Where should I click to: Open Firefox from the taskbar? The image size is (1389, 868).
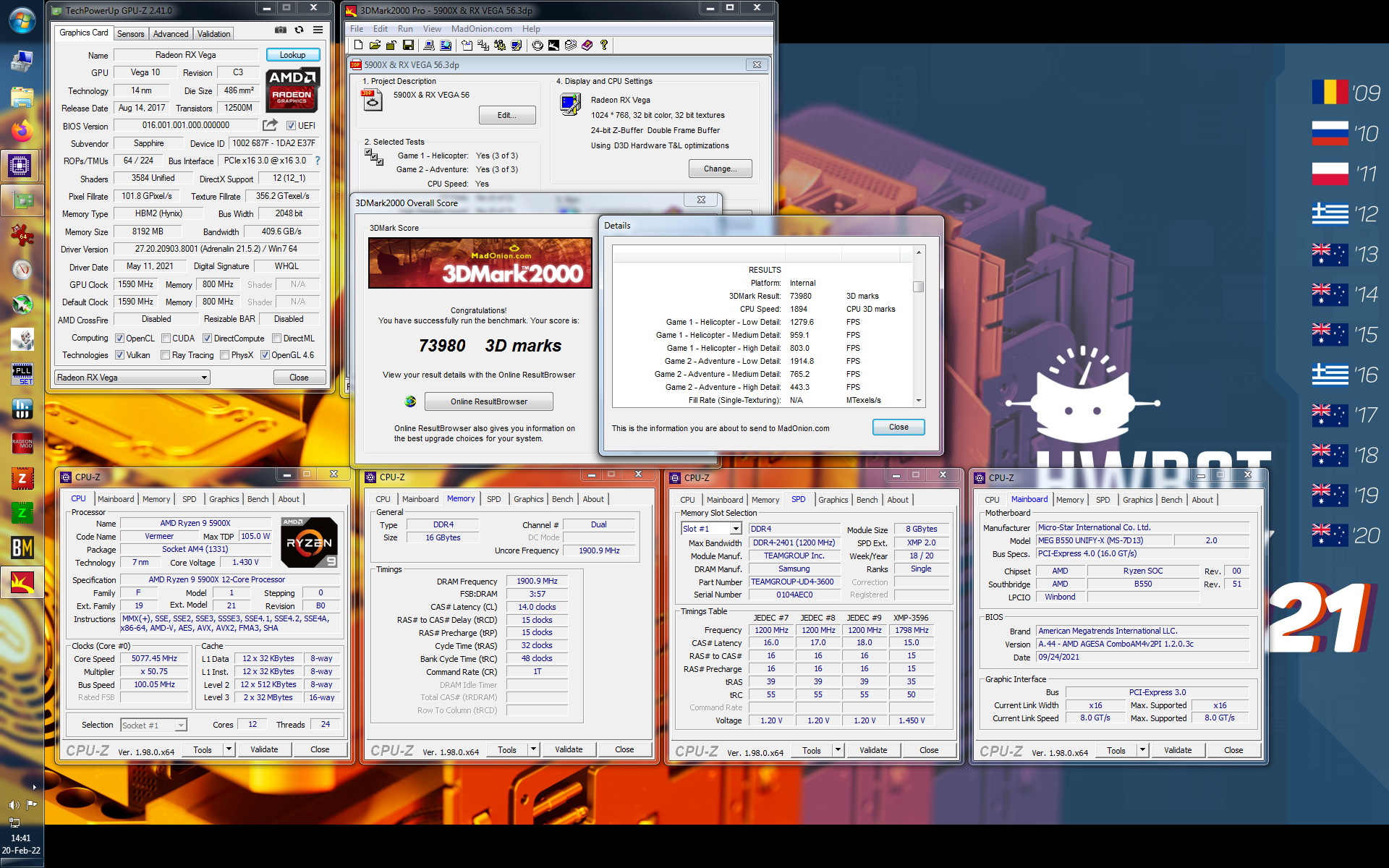(x=22, y=131)
